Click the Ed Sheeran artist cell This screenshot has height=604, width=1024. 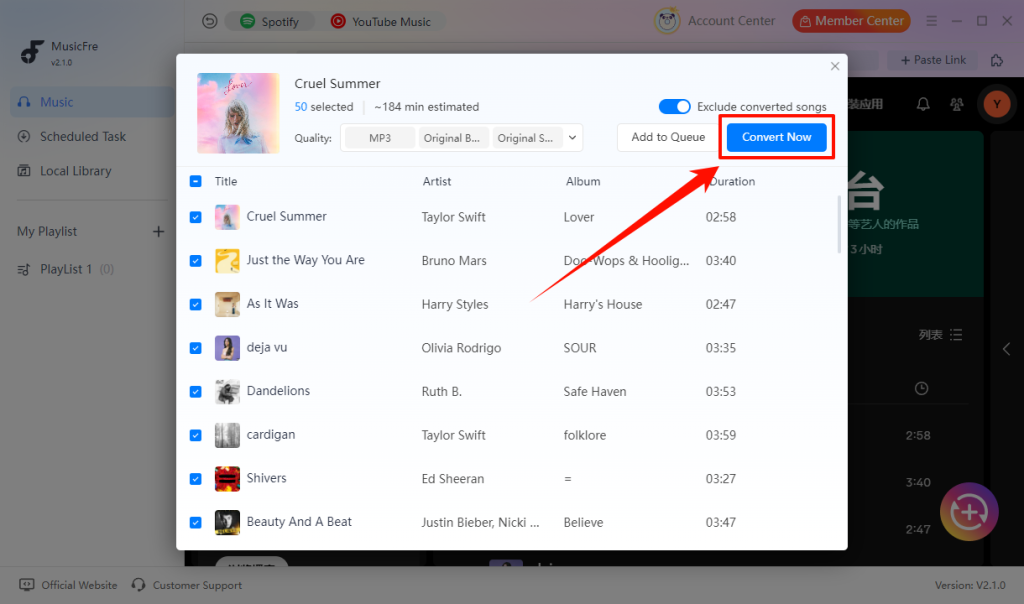click(x=453, y=479)
